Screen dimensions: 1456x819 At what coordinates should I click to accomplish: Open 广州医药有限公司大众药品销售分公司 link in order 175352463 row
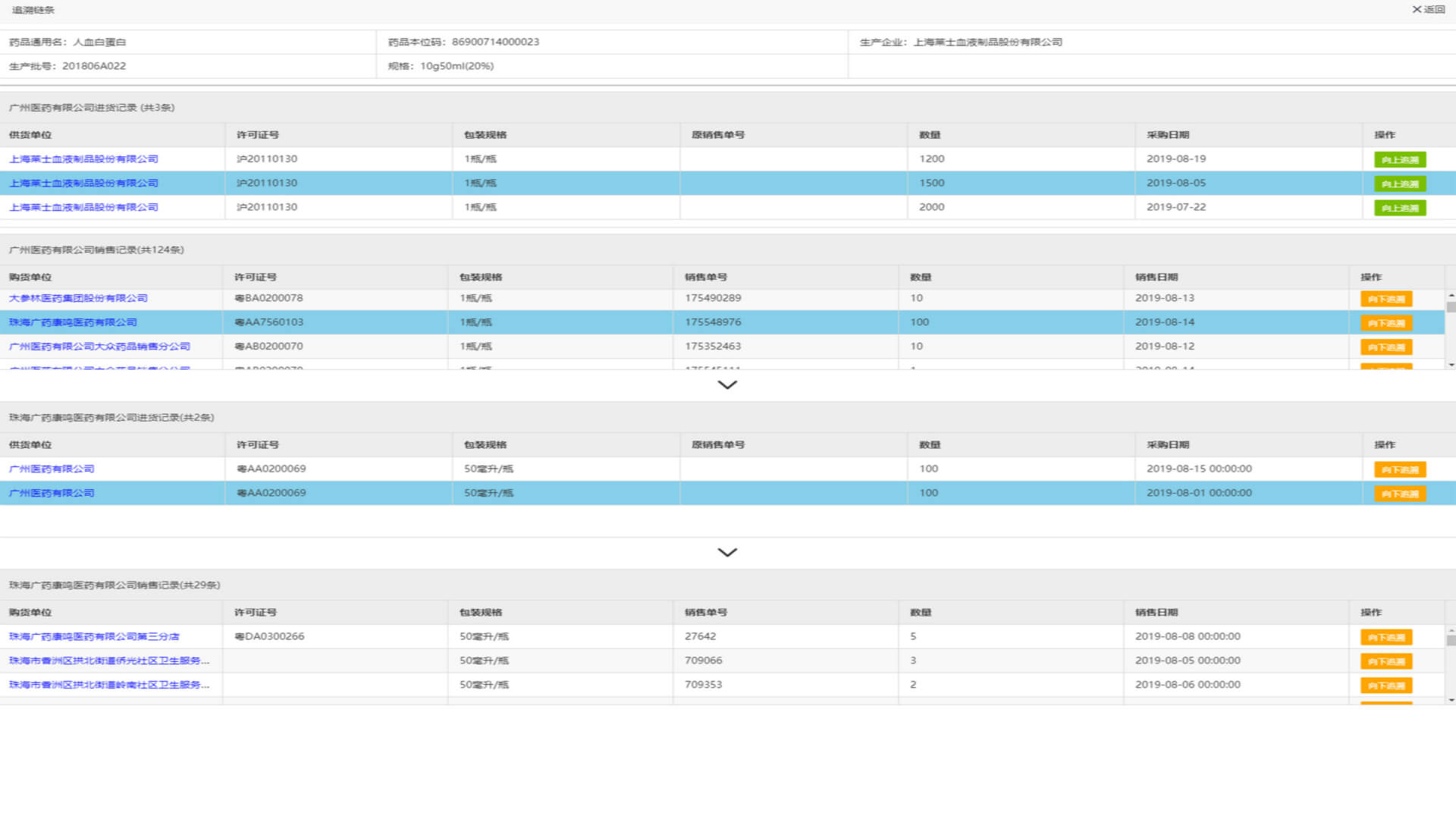click(x=99, y=347)
